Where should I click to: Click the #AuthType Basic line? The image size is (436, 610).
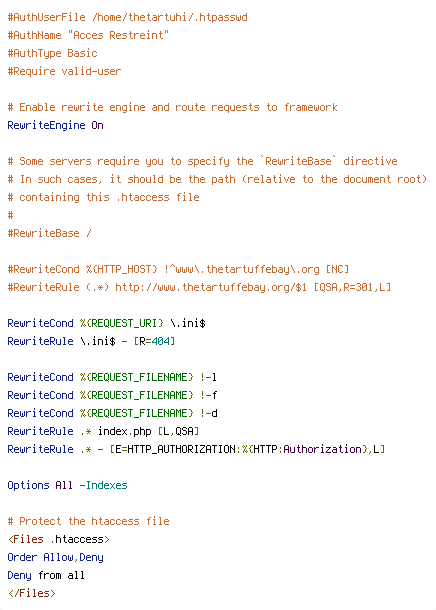(x=53, y=53)
